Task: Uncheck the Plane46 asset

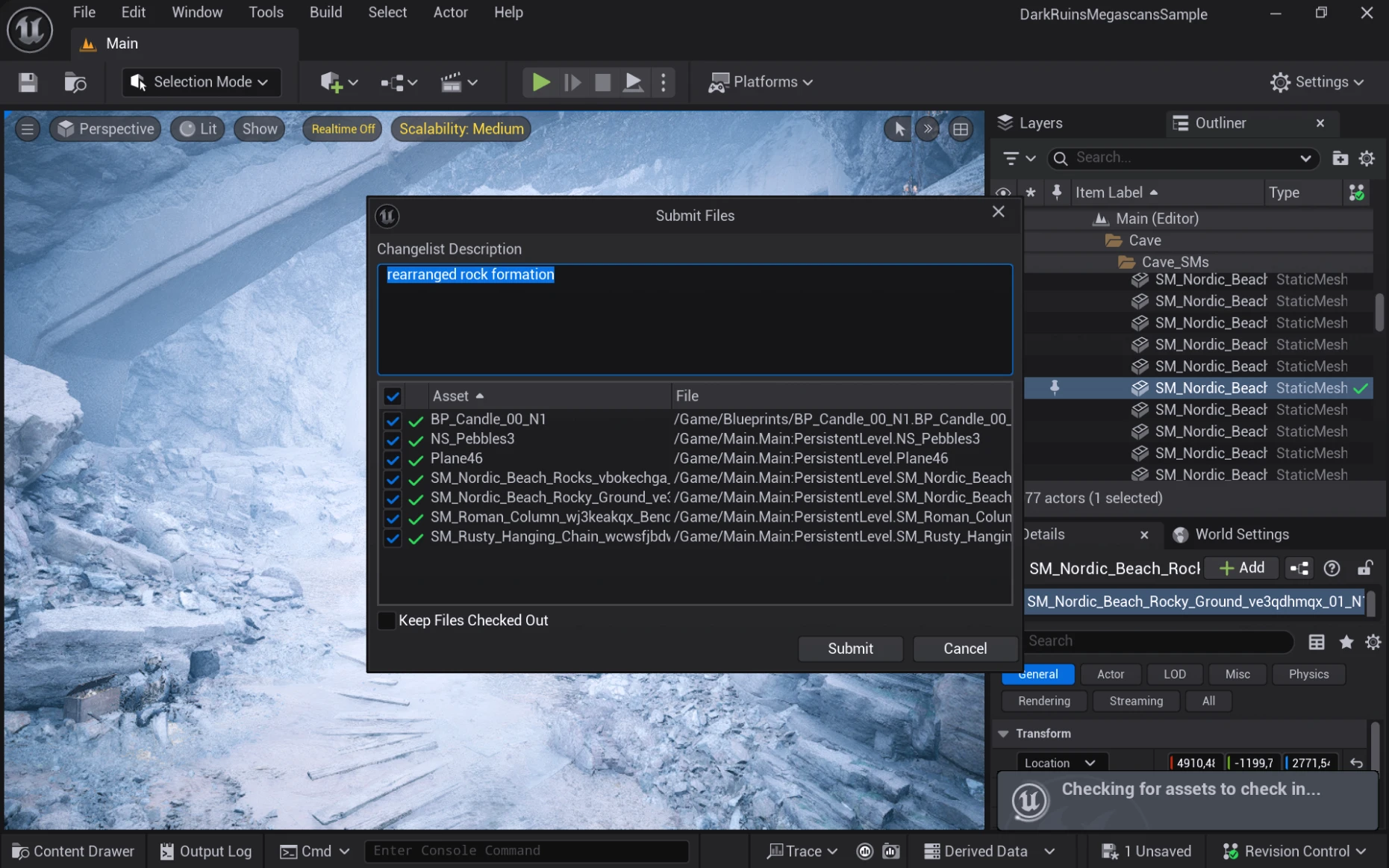Action: 393,460
